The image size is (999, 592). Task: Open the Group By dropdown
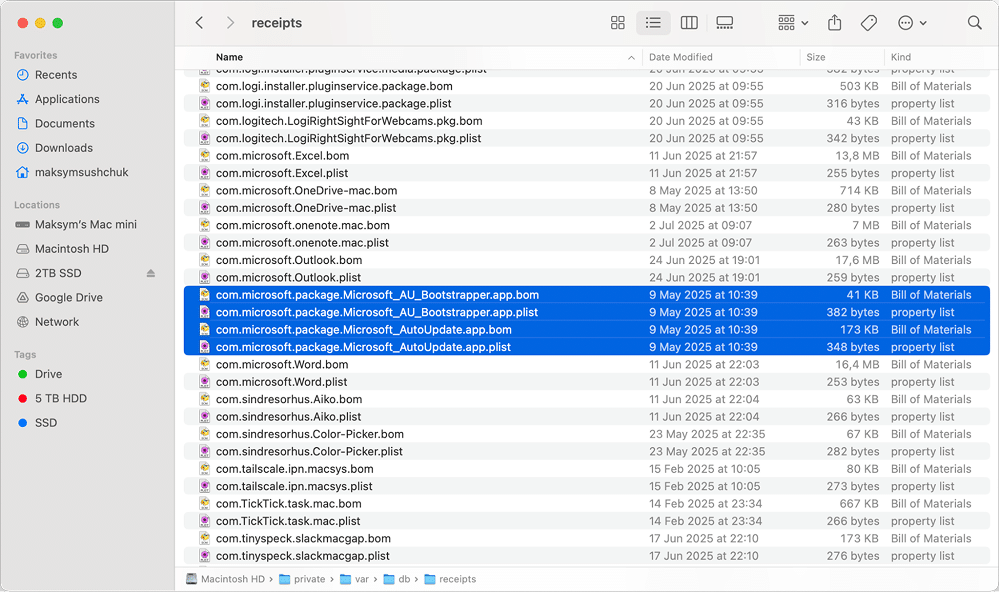793,23
